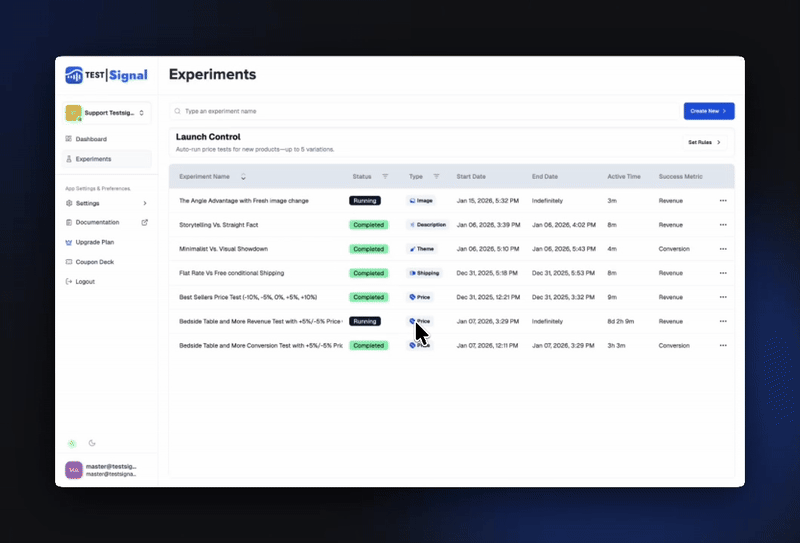Open the Support Testsignal store switcher
This screenshot has width=800, height=543.
(x=106, y=113)
